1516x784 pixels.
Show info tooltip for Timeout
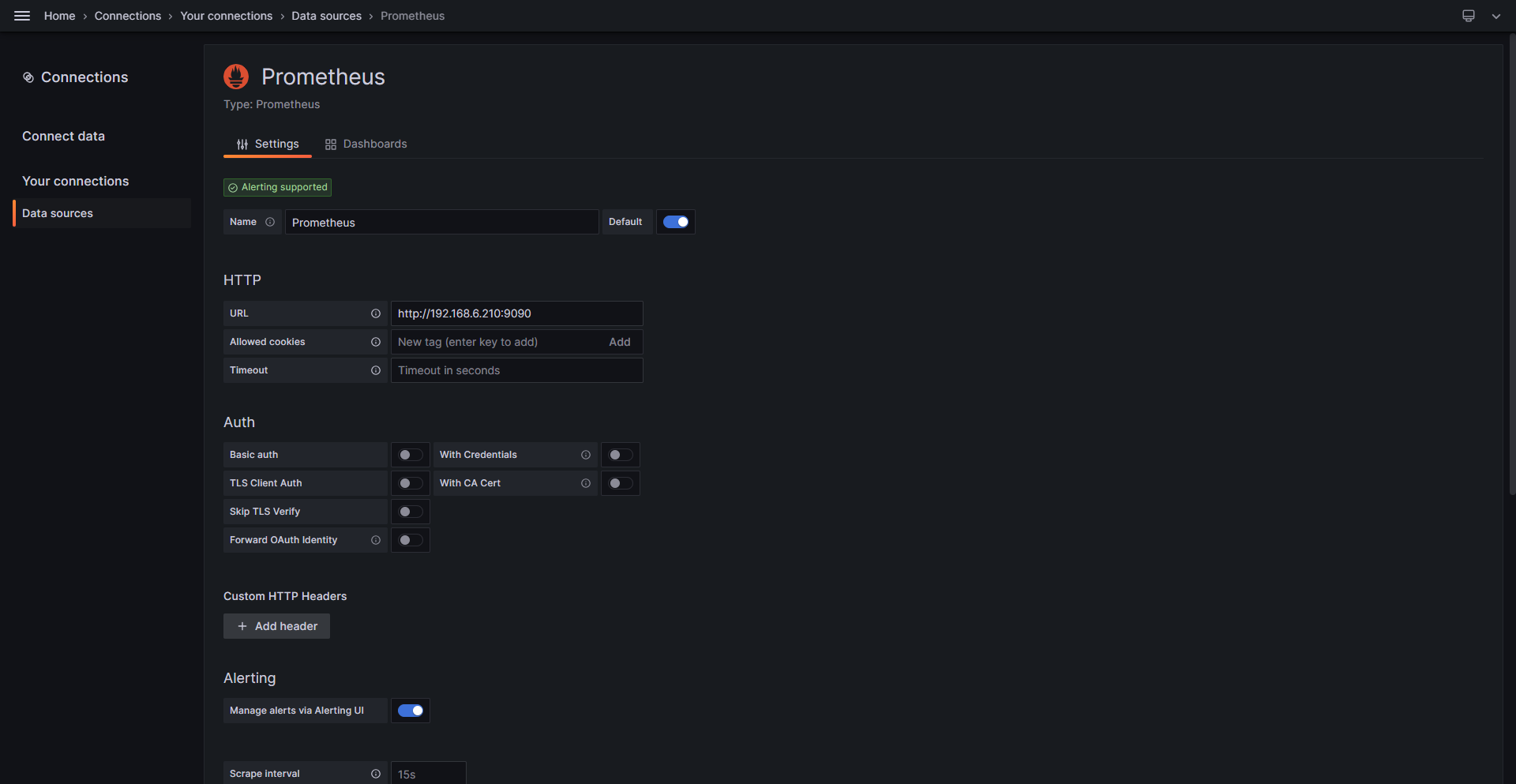(376, 370)
